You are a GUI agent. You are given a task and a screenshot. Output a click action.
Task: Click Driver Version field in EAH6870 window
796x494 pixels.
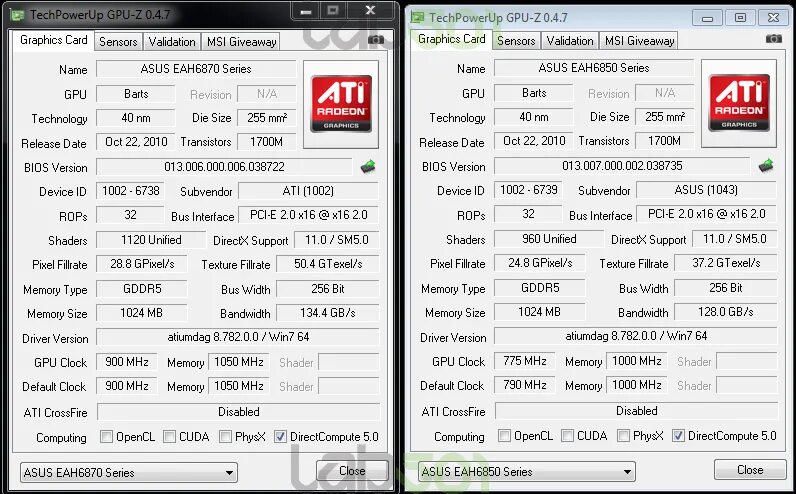238,337
